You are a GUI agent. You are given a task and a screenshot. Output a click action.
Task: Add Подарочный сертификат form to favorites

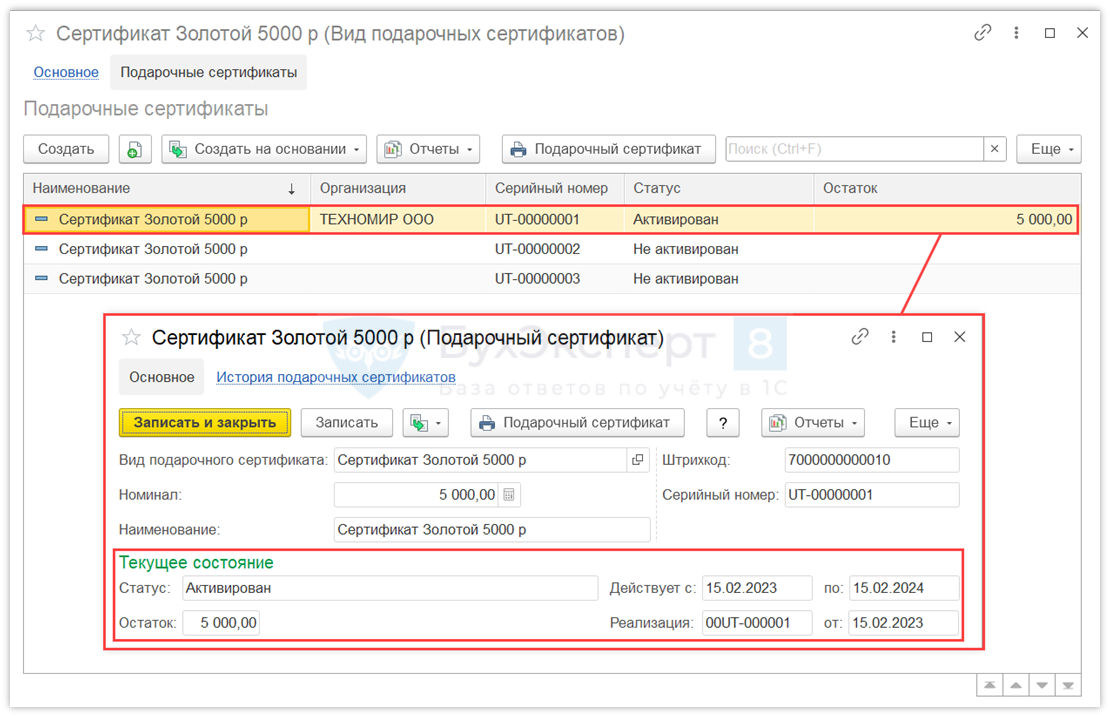131,338
